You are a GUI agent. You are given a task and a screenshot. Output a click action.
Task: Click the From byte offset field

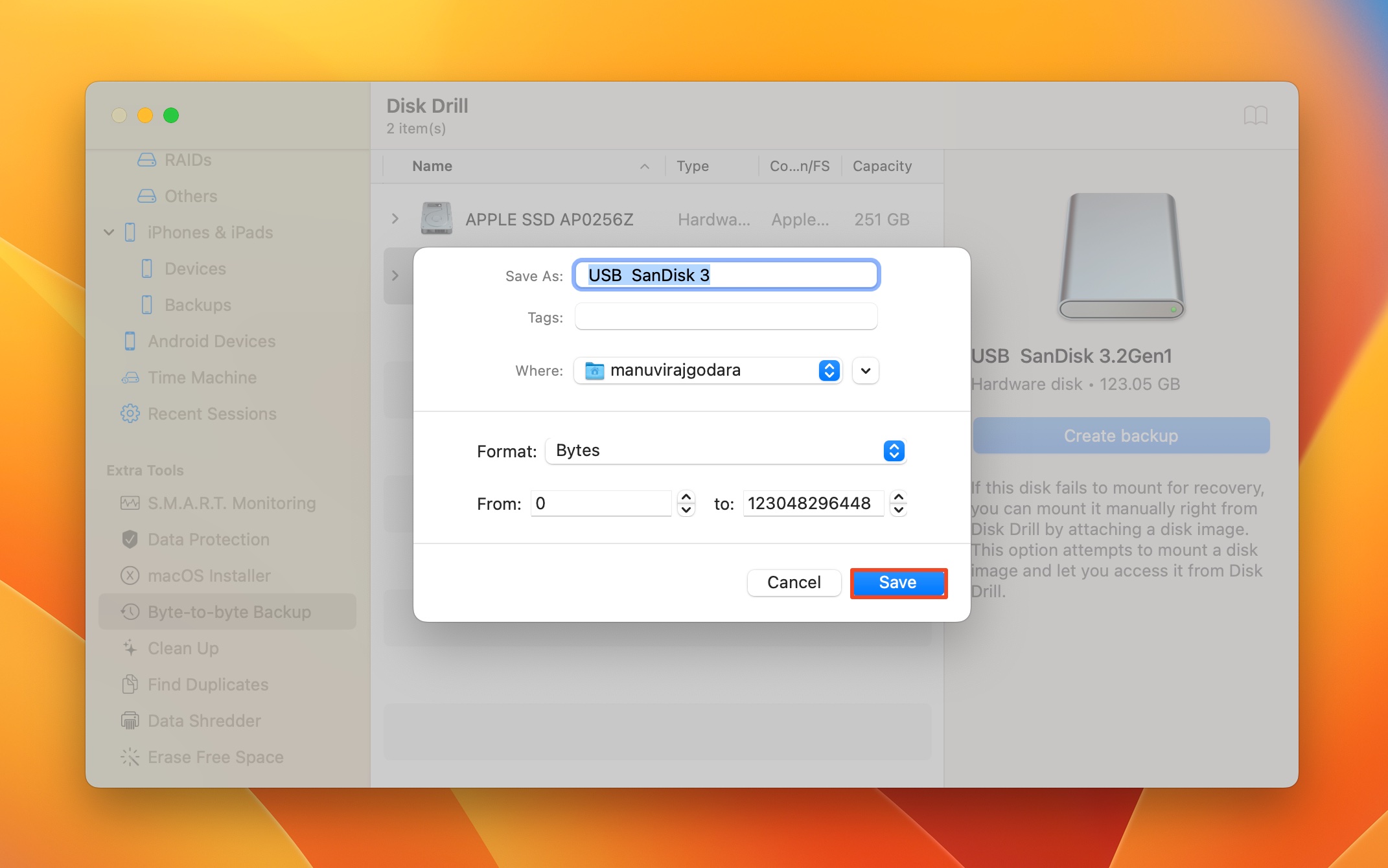(x=601, y=503)
